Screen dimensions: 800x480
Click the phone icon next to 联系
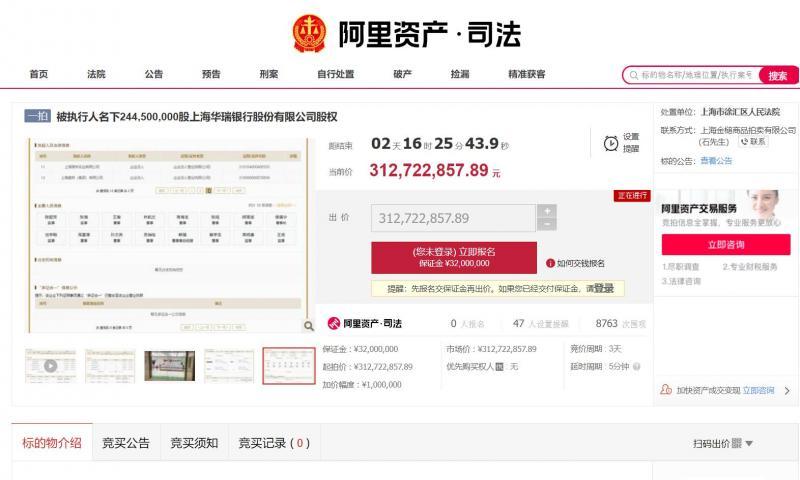click(x=744, y=142)
